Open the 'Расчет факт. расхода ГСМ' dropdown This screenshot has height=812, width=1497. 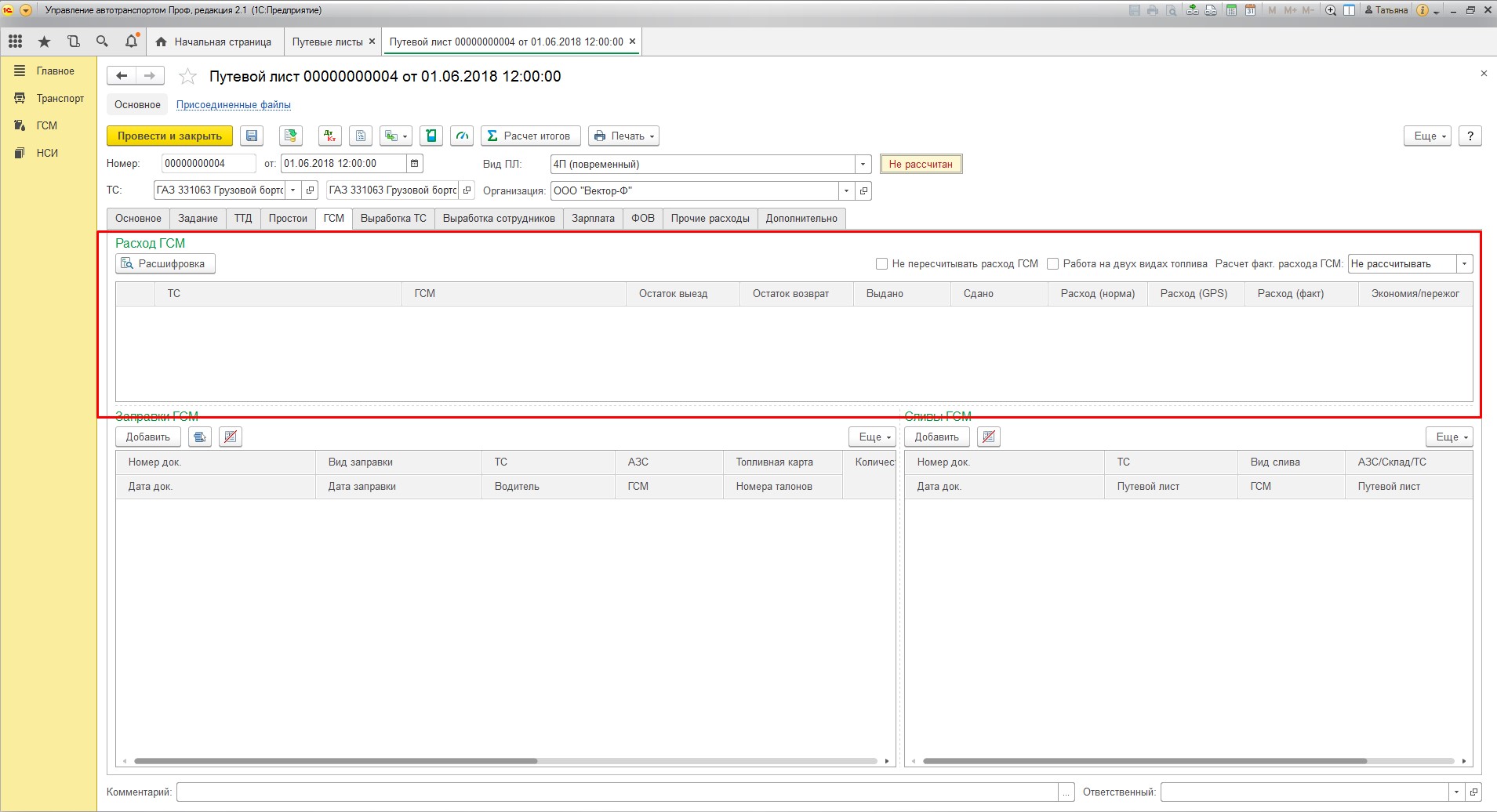coord(1464,264)
